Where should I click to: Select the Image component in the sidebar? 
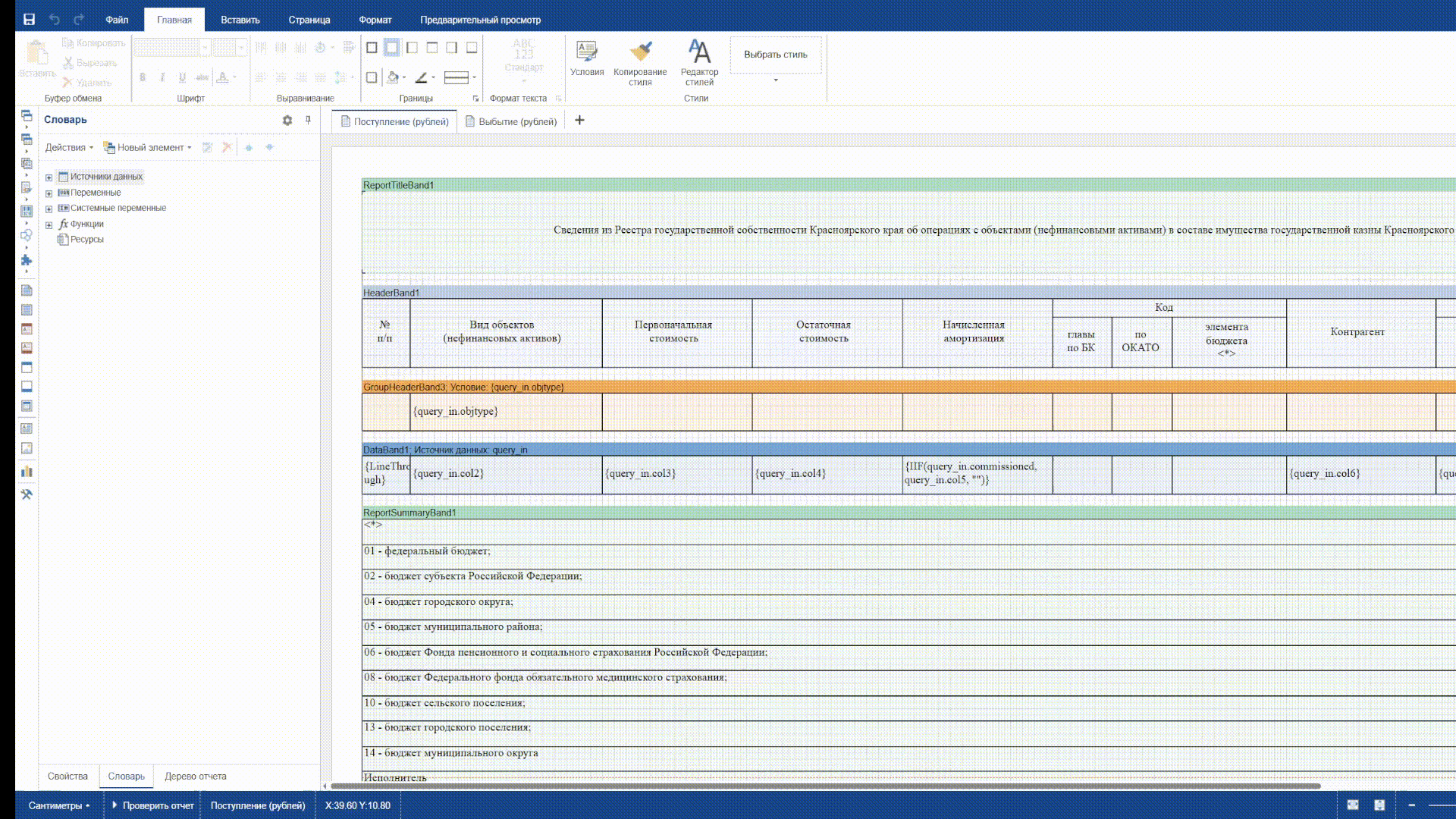27,449
